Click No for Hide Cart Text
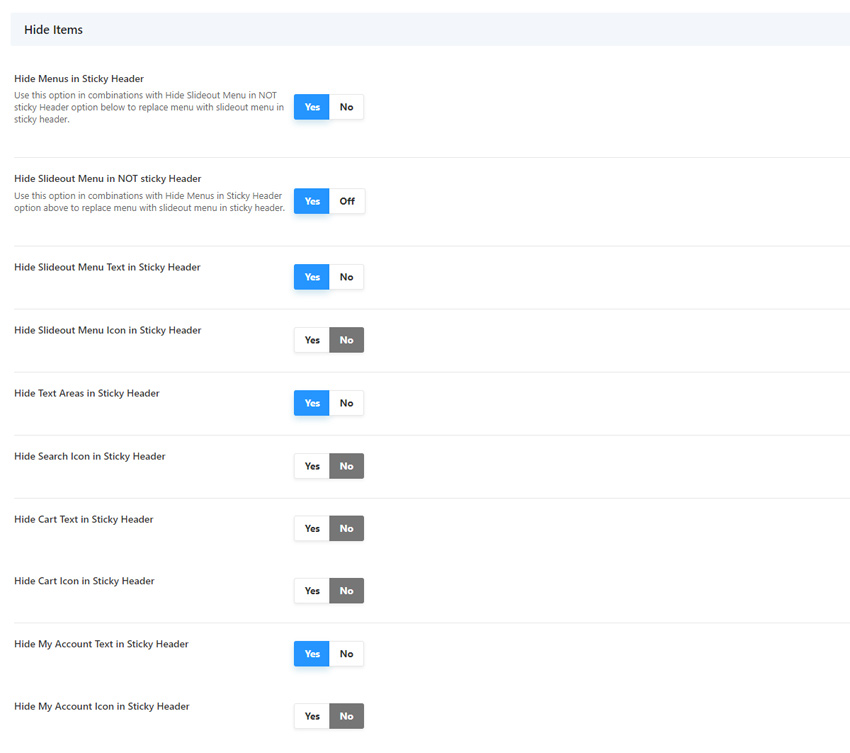 346,528
